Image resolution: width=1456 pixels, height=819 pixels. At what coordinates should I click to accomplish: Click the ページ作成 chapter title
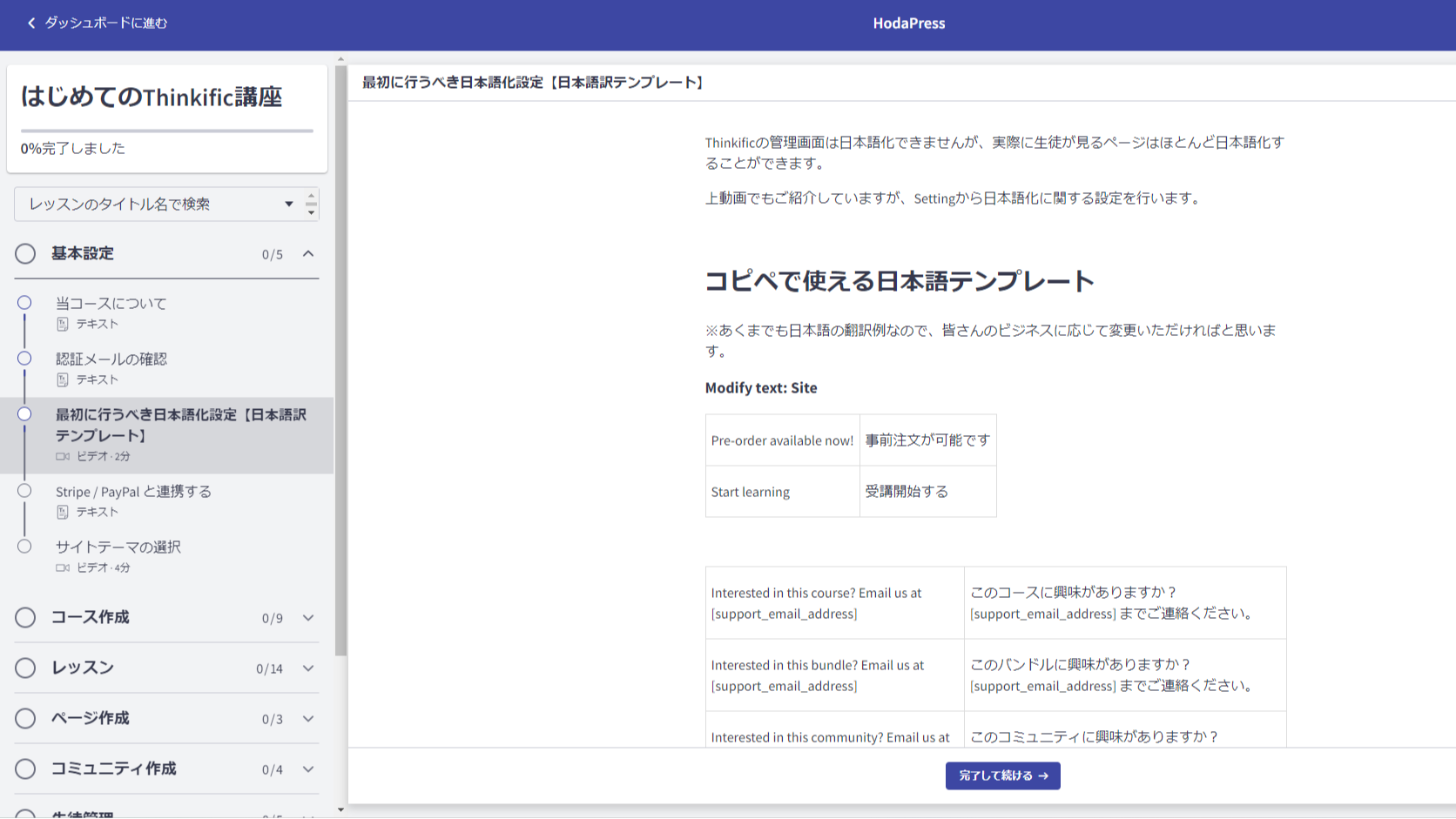pos(91,718)
